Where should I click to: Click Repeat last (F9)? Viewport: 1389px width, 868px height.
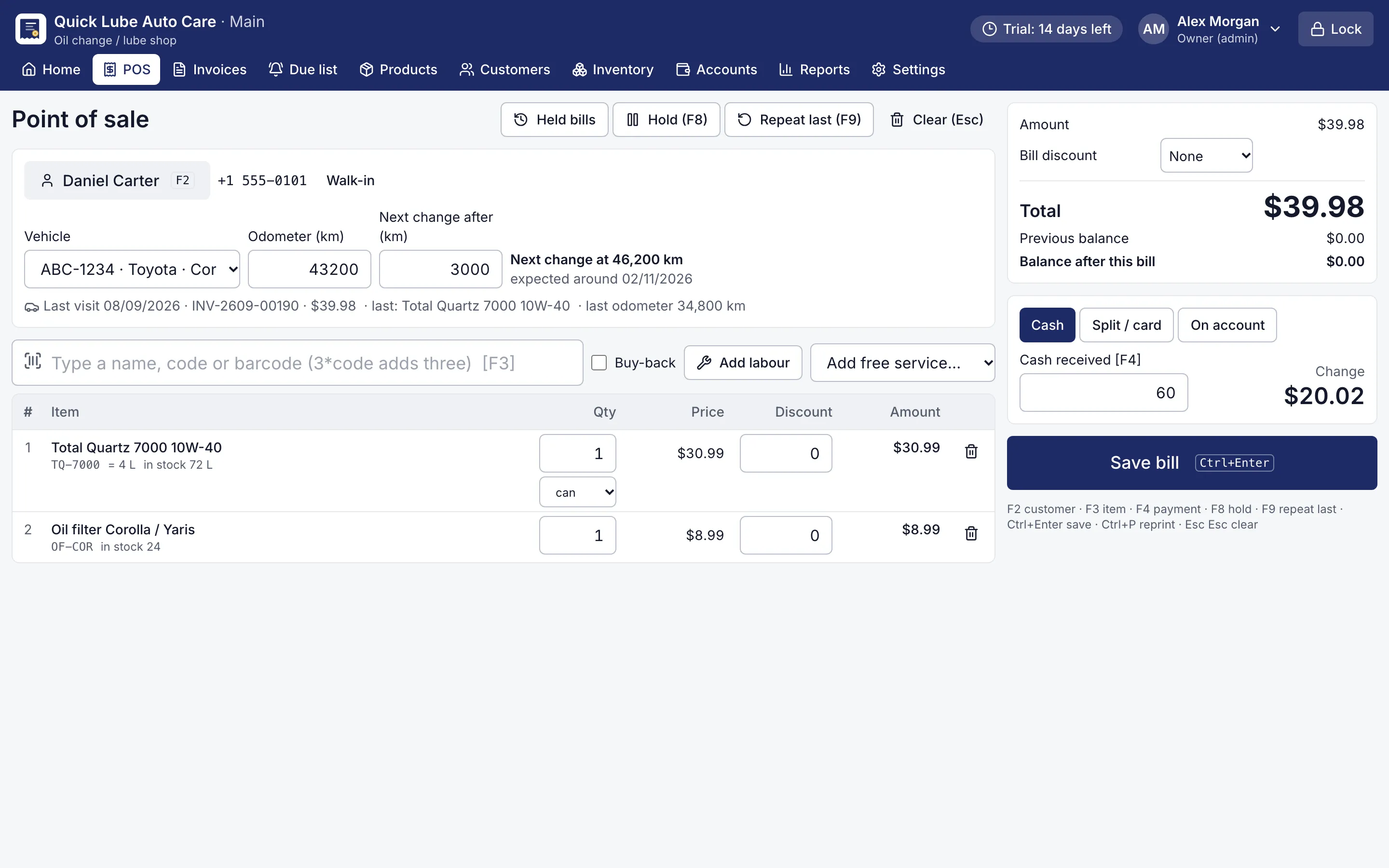[x=799, y=120]
